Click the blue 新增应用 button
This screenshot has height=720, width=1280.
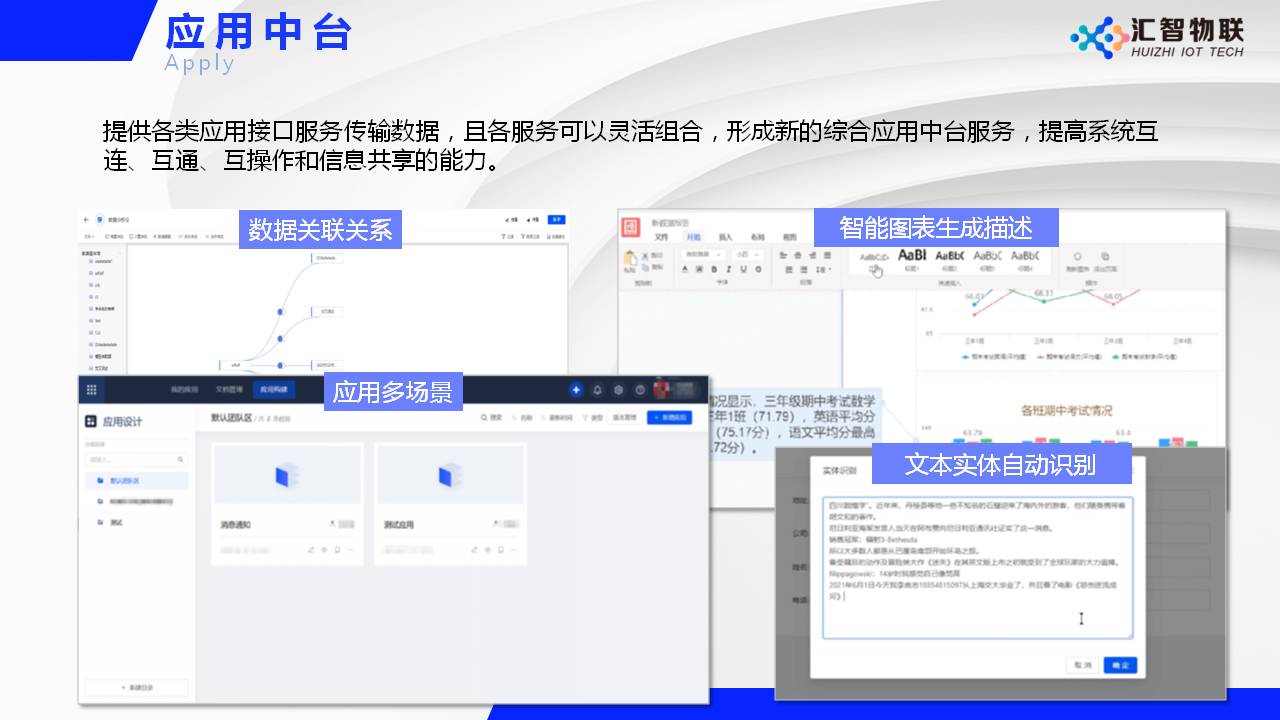[669, 418]
